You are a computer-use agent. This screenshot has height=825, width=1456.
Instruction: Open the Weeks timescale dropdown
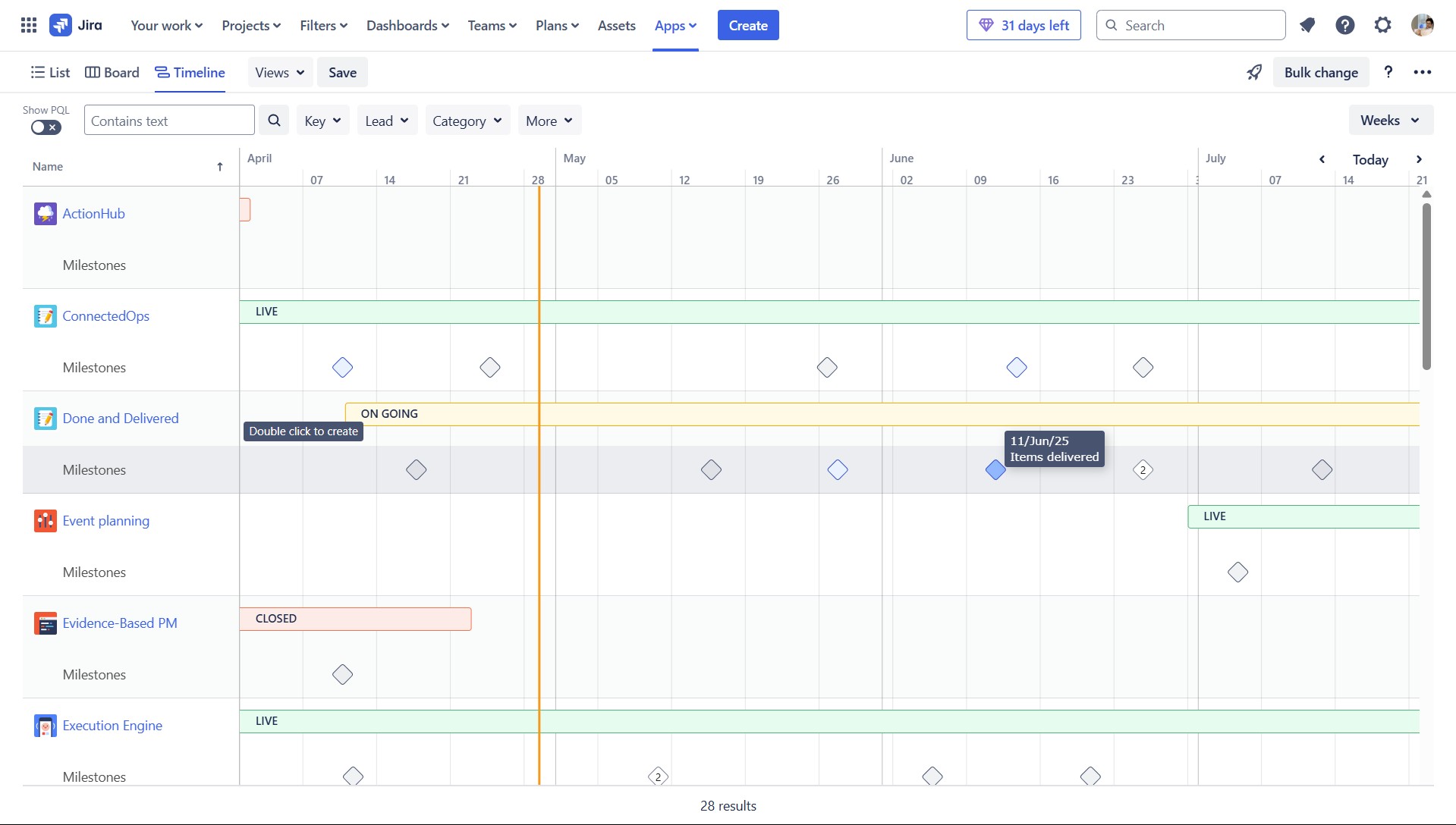pos(1391,120)
